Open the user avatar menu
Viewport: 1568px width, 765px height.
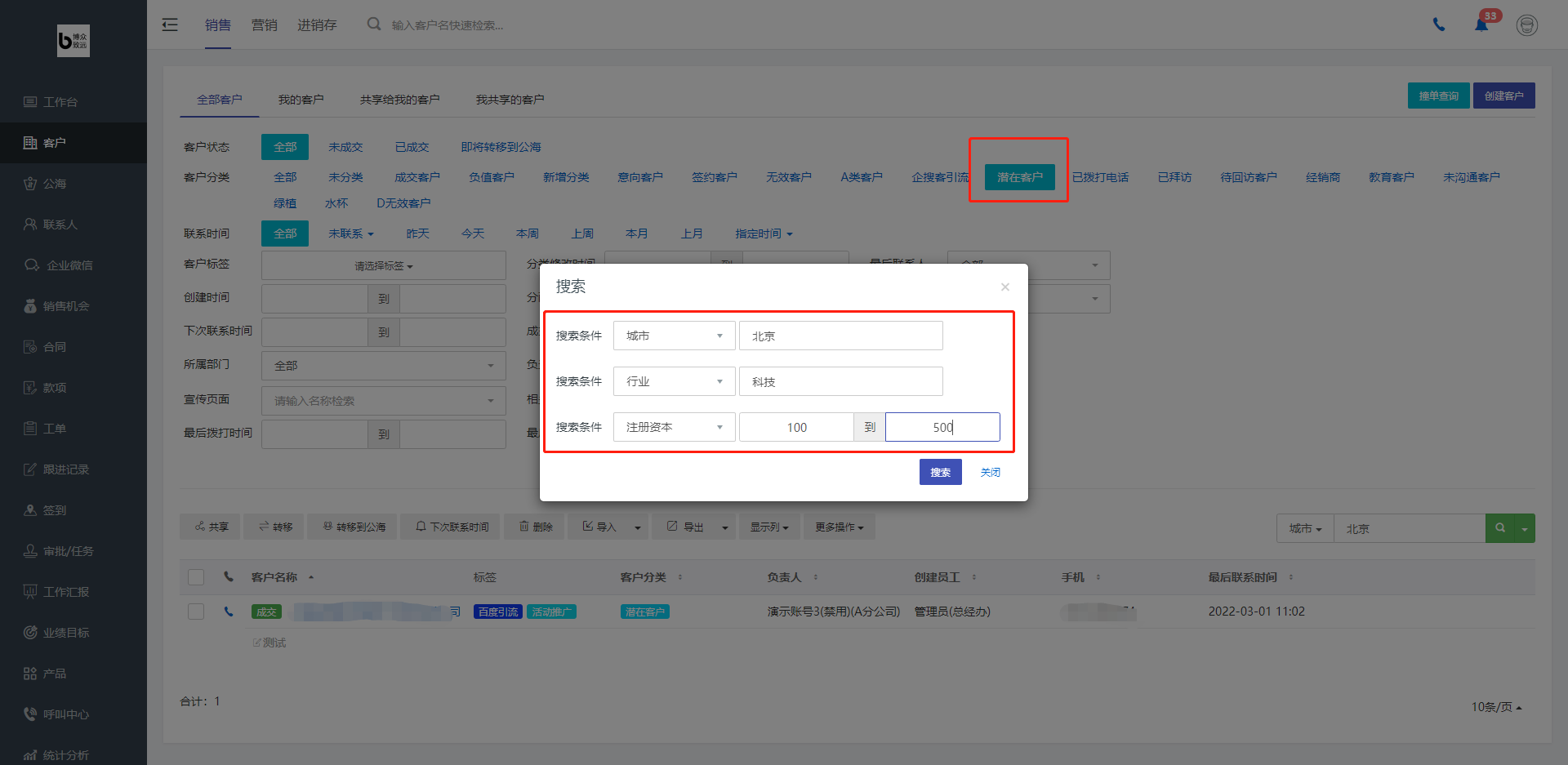[x=1527, y=25]
